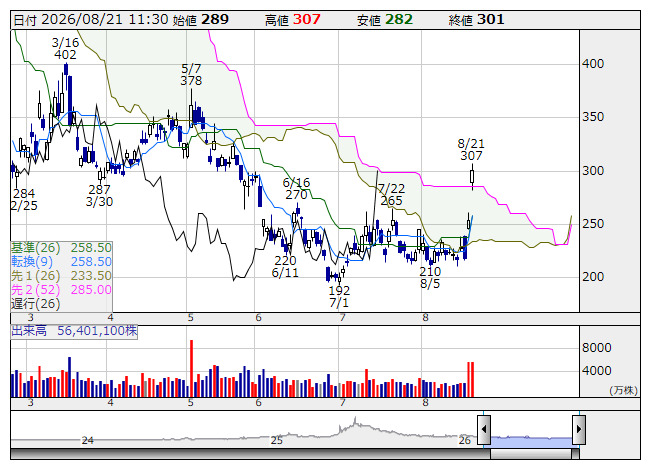Click the 先1(26) 233.50 legend entry
653x470 pixels.
coord(61,276)
